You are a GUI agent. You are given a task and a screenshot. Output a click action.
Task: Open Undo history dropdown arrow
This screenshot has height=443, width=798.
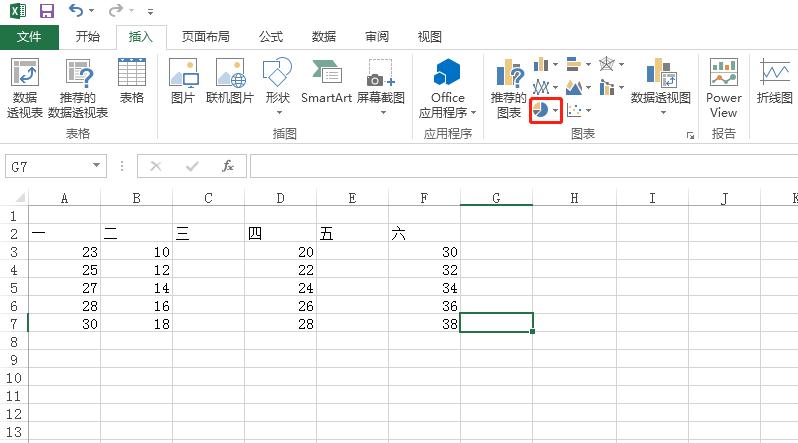point(91,11)
